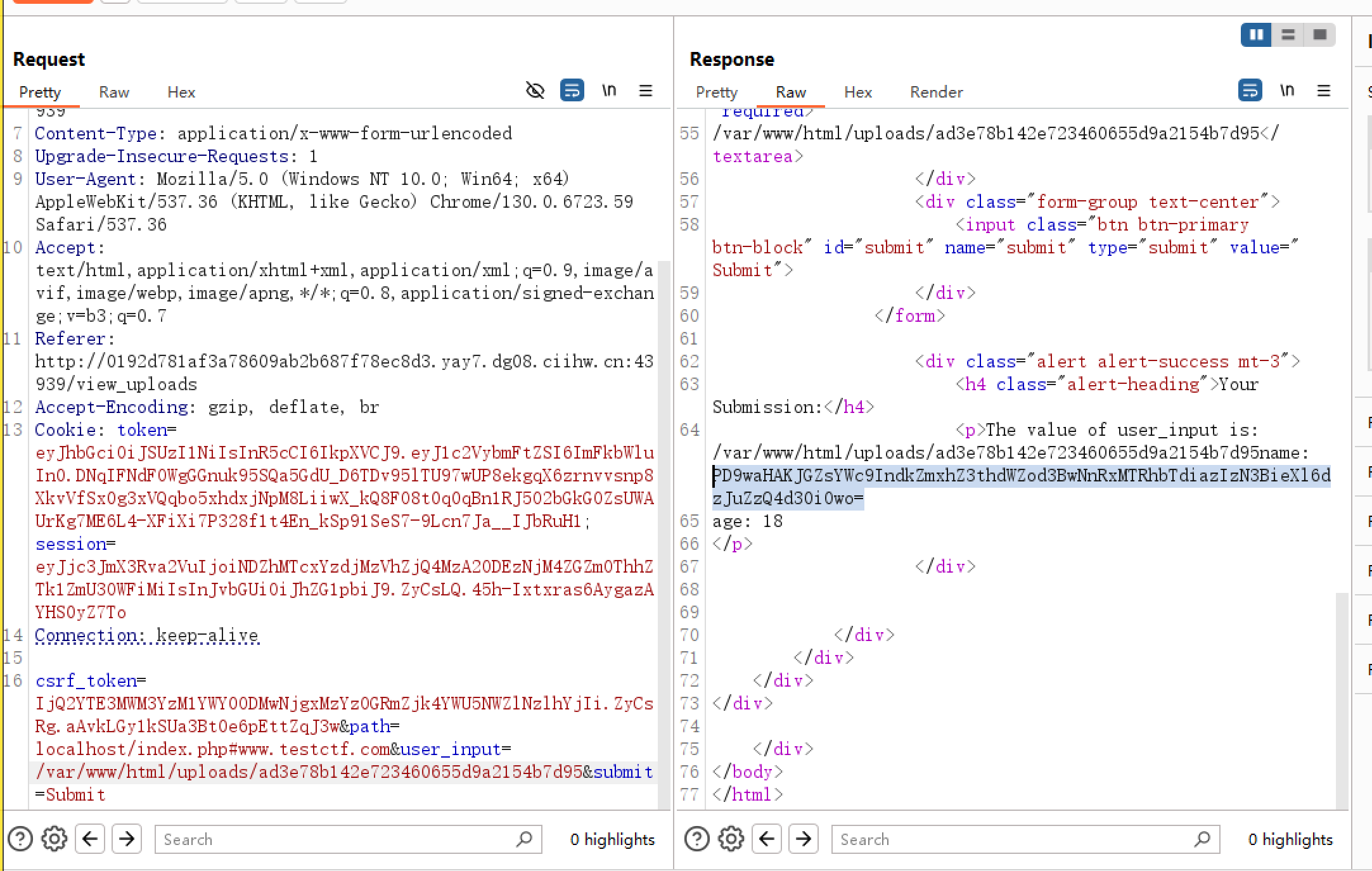
Task: Toggle the request hide-hidden-characters eye icon
Action: [x=535, y=91]
